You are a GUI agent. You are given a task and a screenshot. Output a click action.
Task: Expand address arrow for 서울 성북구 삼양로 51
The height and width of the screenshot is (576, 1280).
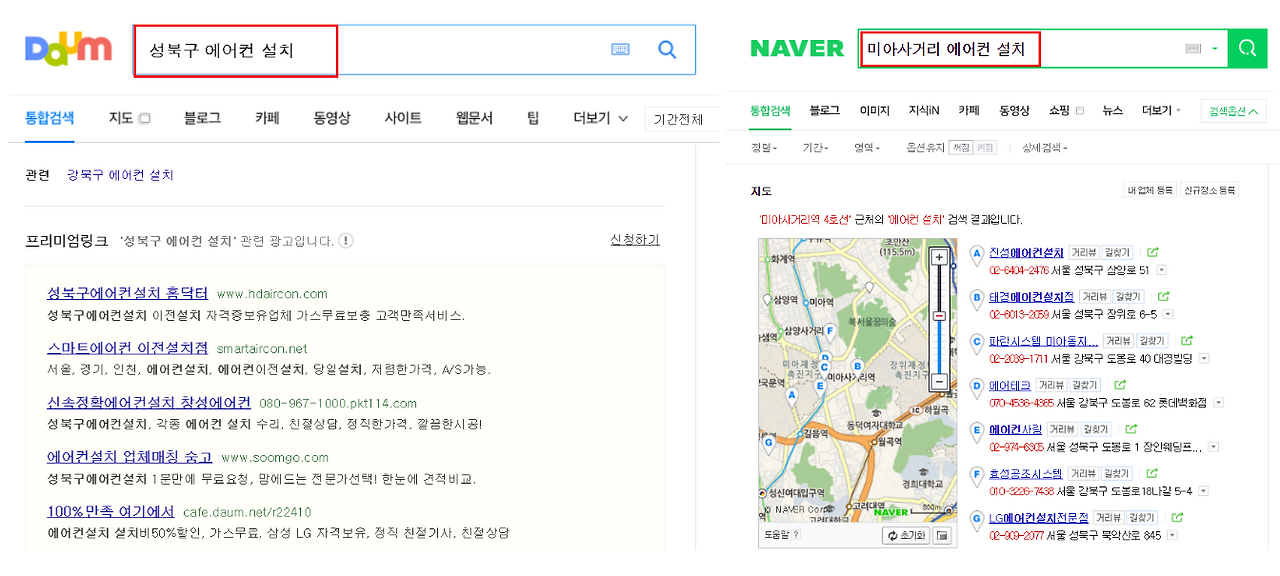pos(1161,270)
